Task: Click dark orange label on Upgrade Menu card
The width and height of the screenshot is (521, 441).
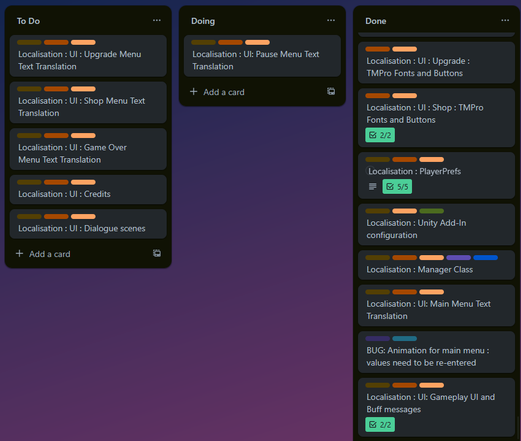Action: click(x=56, y=42)
